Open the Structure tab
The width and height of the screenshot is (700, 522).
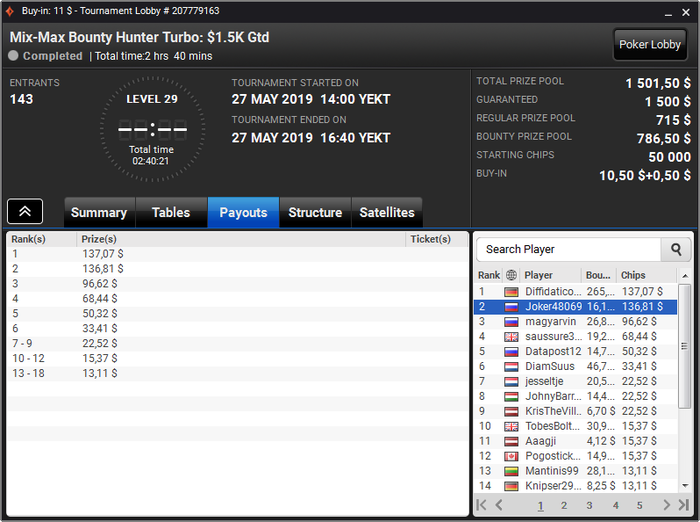click(x=315, y=213)
